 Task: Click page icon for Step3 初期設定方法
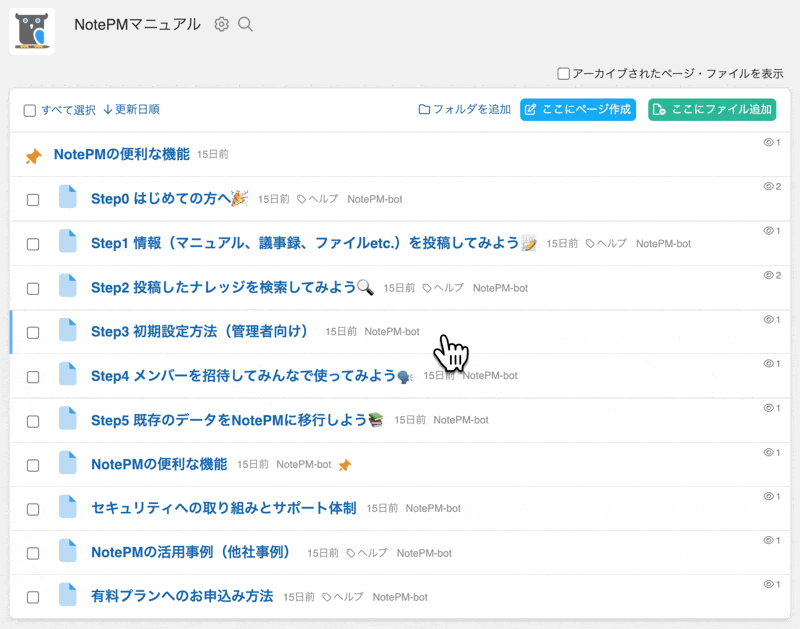pyautogui.click(x=67, y=330)
